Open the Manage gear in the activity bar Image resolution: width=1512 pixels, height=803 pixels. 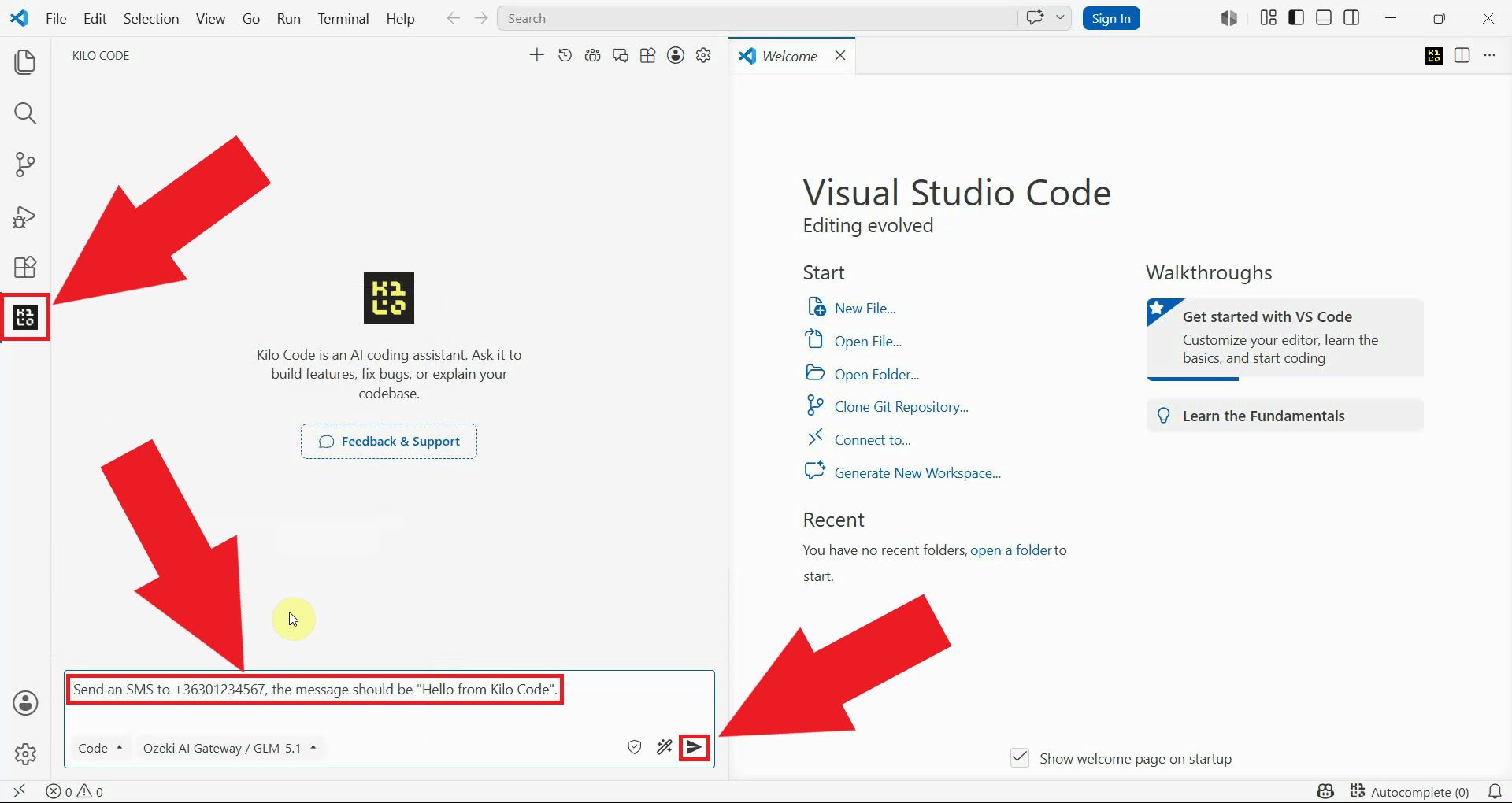pyautogui.click(x=25, y=753)
